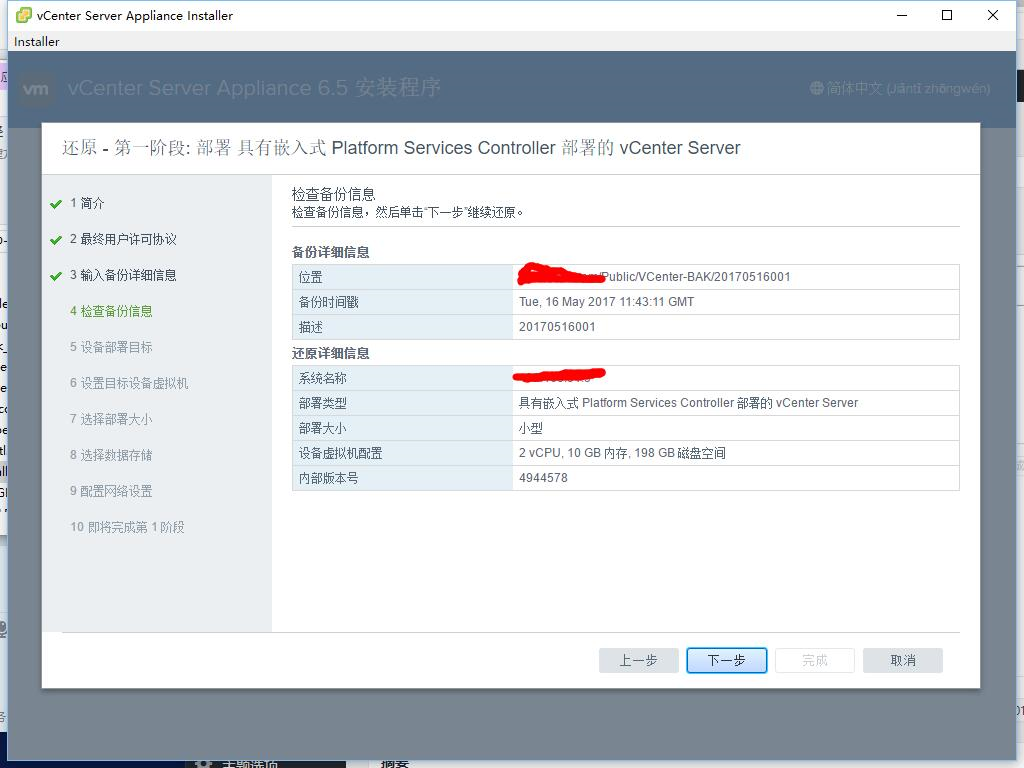This screenshot has width=1024, height=768.
Task: Click the green checkmark beside 输入备份详细信息
Action: pyautogui.click(x=56, y=276)
